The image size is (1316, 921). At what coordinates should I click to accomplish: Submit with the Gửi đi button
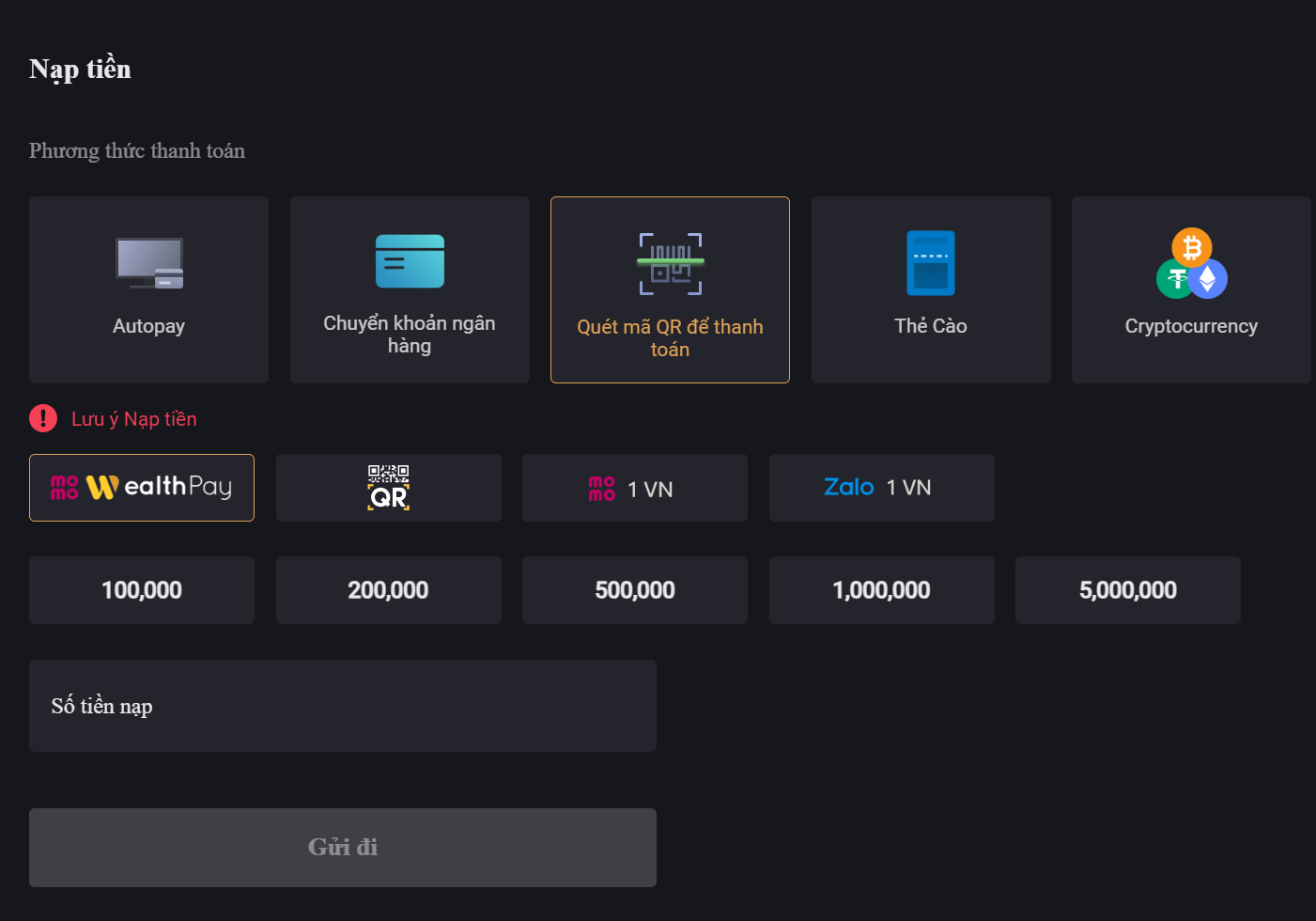coord(343,848)
